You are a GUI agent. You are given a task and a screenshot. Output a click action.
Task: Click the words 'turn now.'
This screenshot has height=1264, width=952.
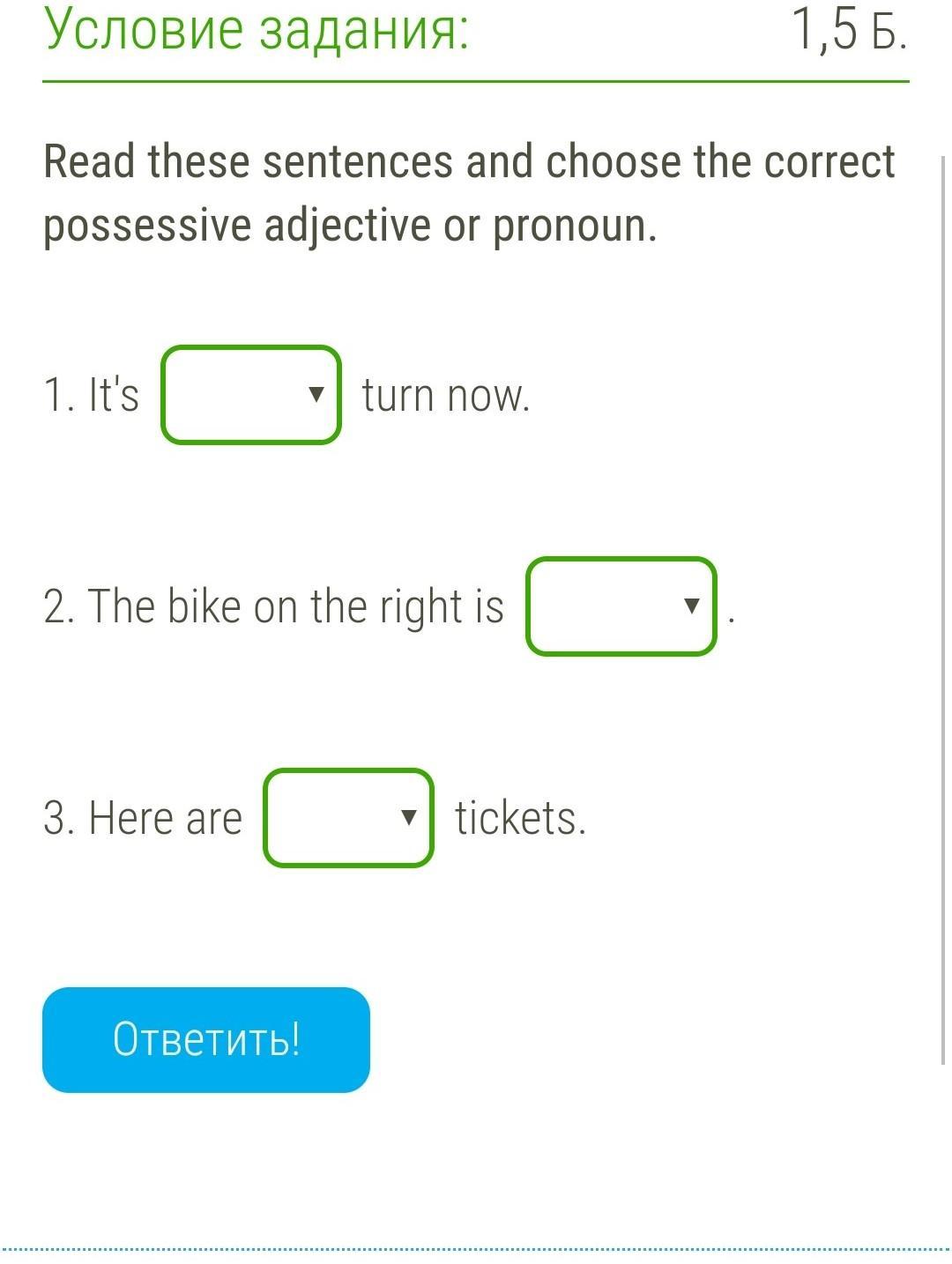pos(446,395)
